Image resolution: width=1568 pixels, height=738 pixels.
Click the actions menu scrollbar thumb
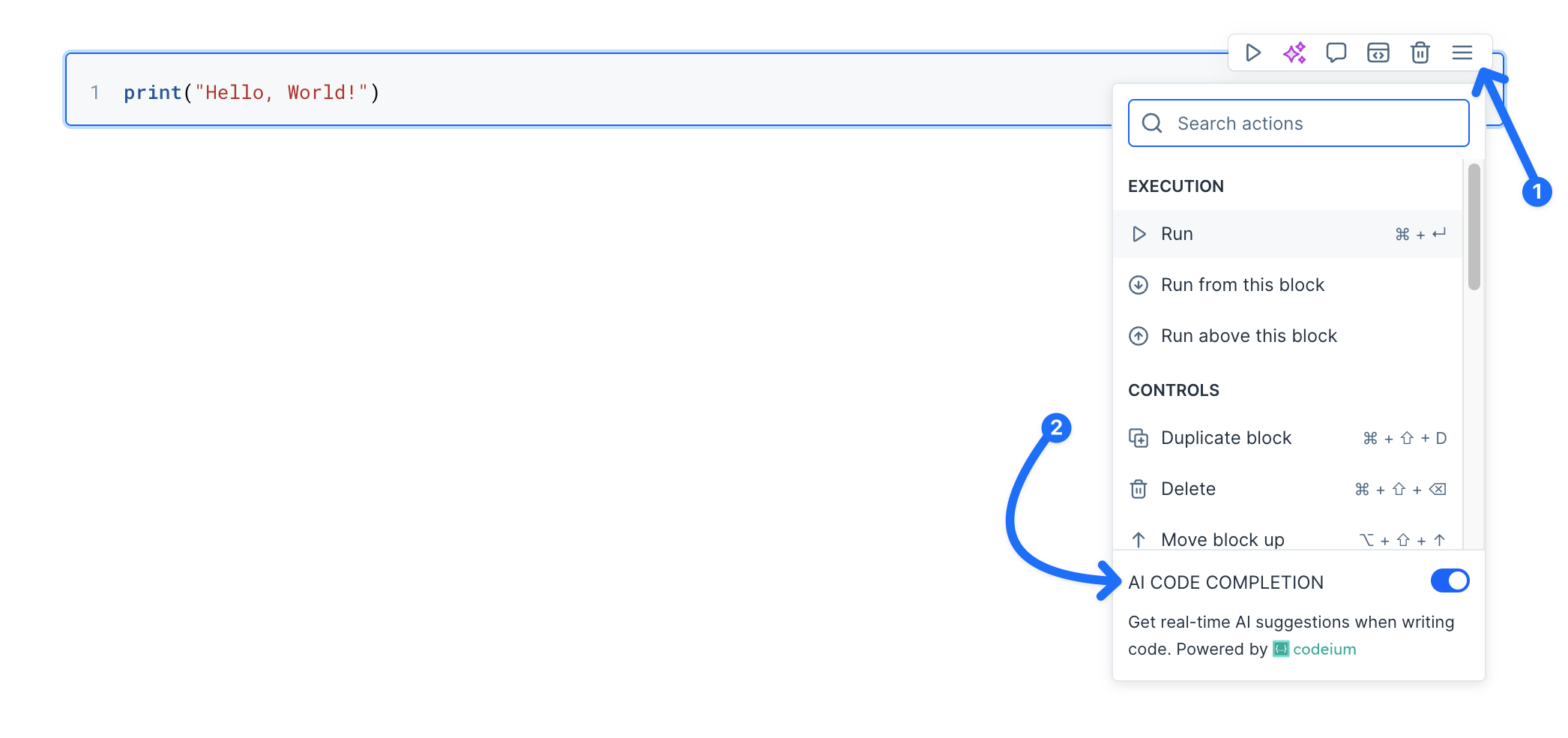[x=1474, y=226]
